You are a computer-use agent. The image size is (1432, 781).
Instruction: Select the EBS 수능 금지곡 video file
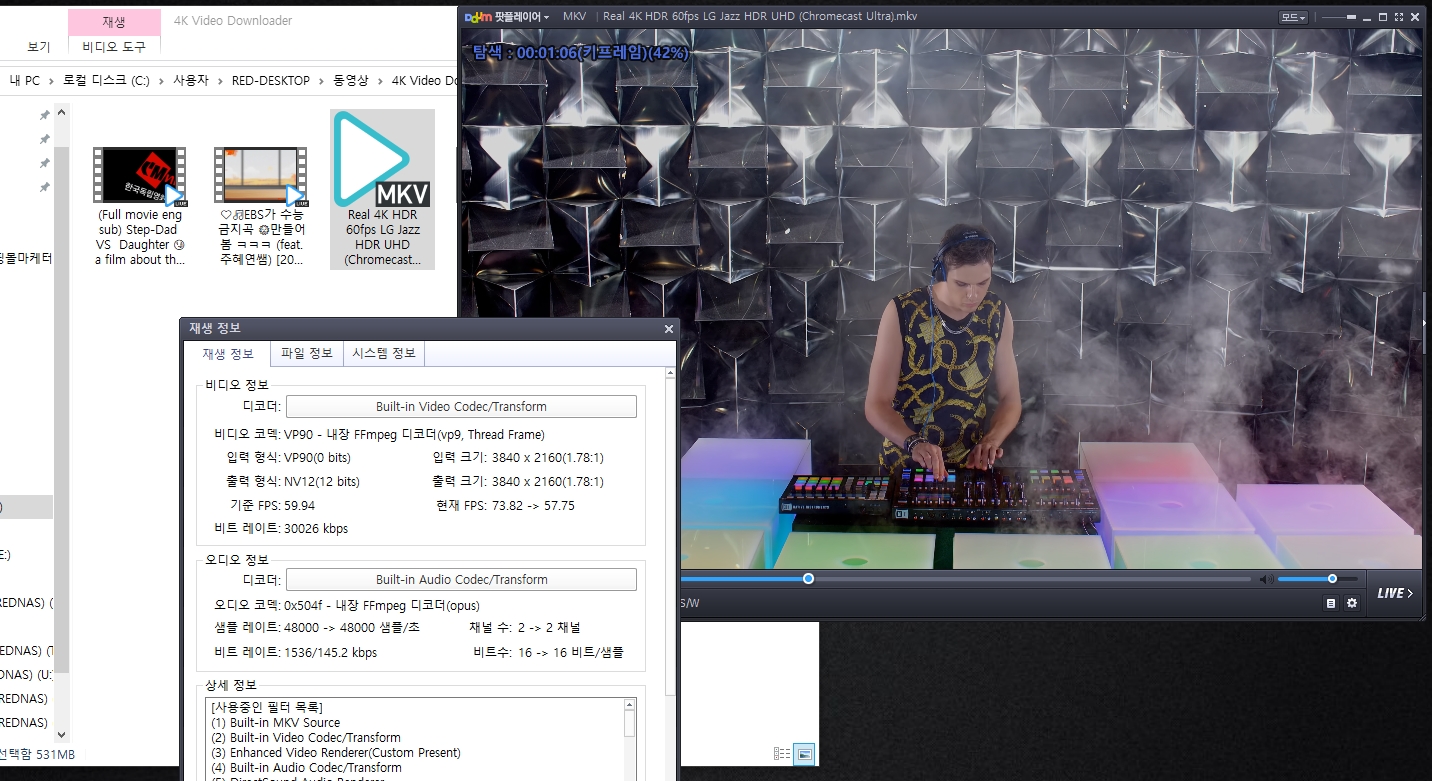[x=262, y=207]
